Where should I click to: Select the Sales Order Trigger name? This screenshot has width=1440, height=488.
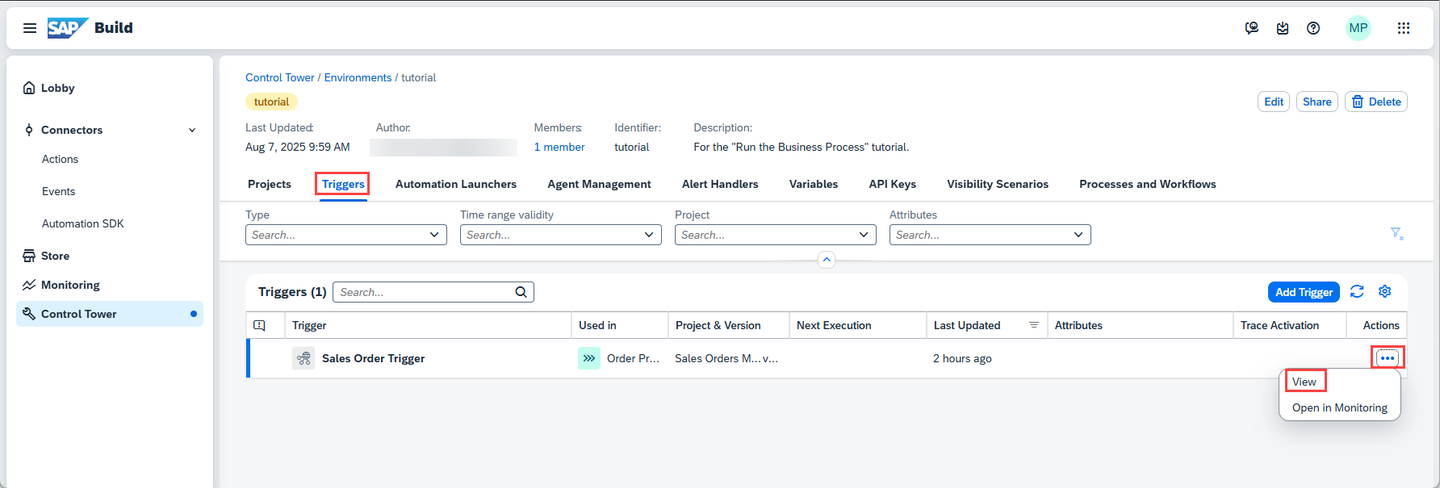point(373,358)
